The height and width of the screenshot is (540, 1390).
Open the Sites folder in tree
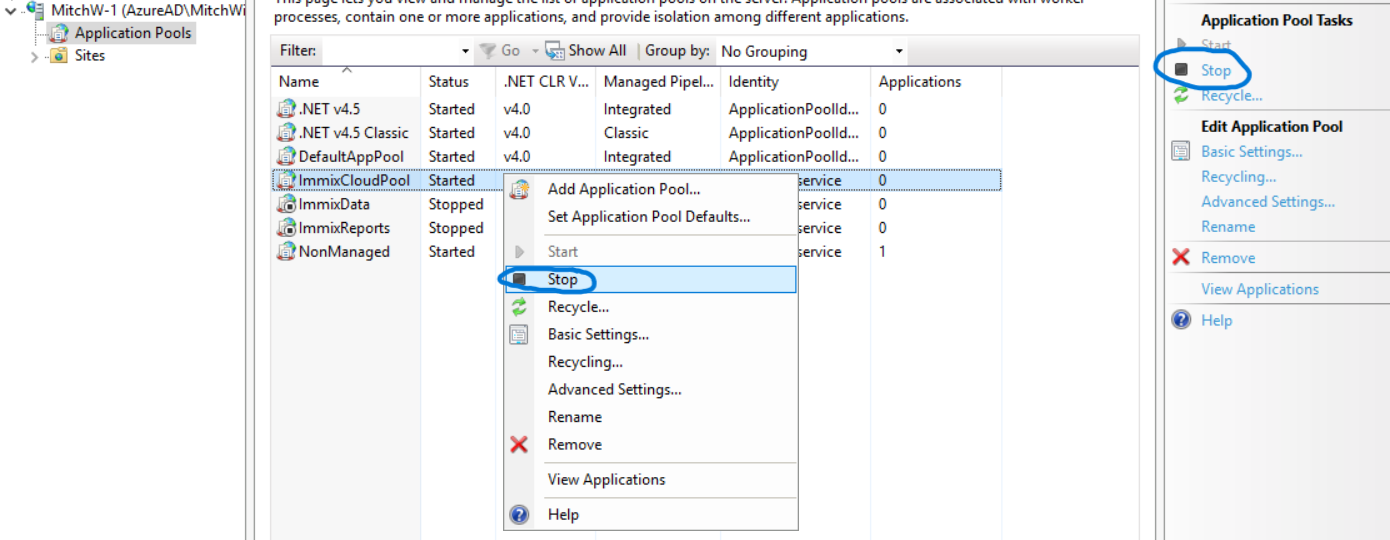click(x=90, y=56)
